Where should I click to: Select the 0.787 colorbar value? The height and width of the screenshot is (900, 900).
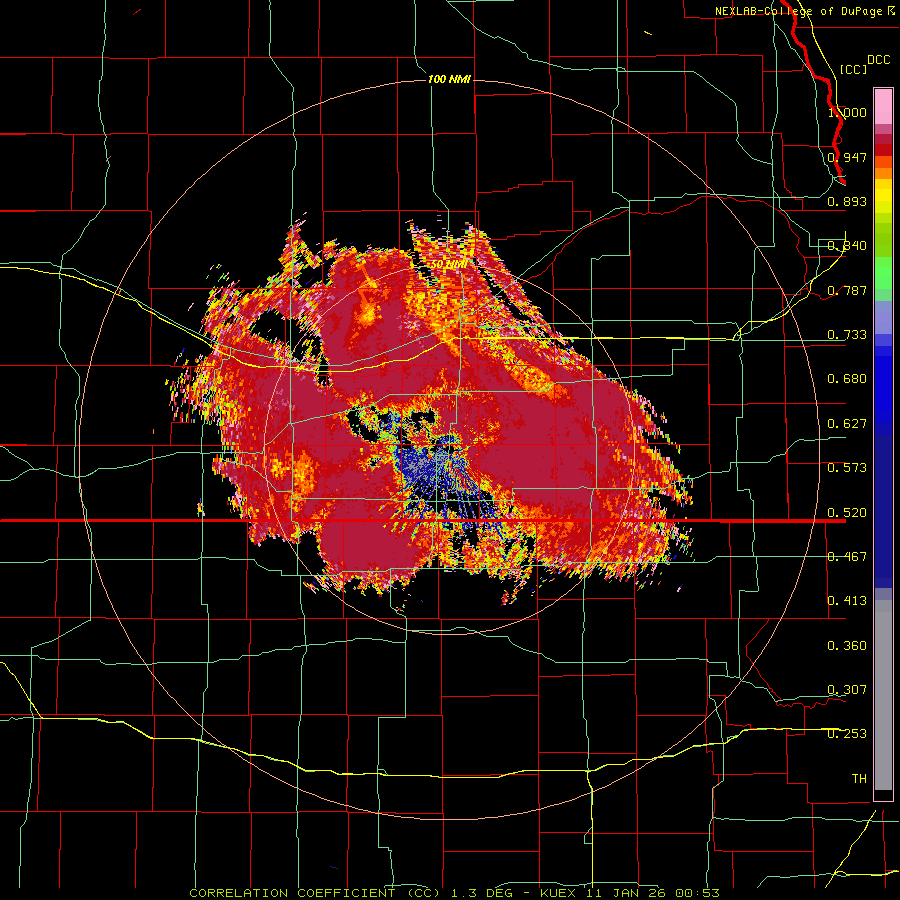(x=847, y=290)
